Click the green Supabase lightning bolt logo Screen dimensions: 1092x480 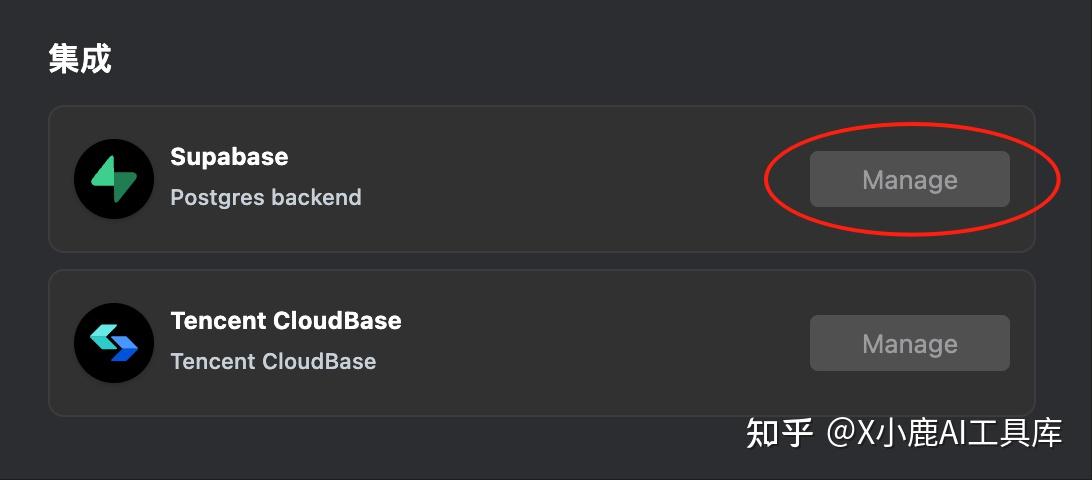113,179
